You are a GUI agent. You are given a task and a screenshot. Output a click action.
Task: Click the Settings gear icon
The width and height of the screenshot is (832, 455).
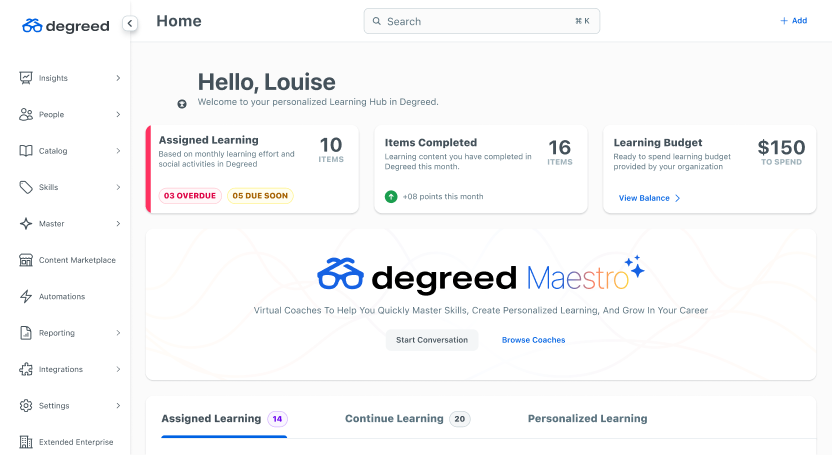(x=25, y=406)
